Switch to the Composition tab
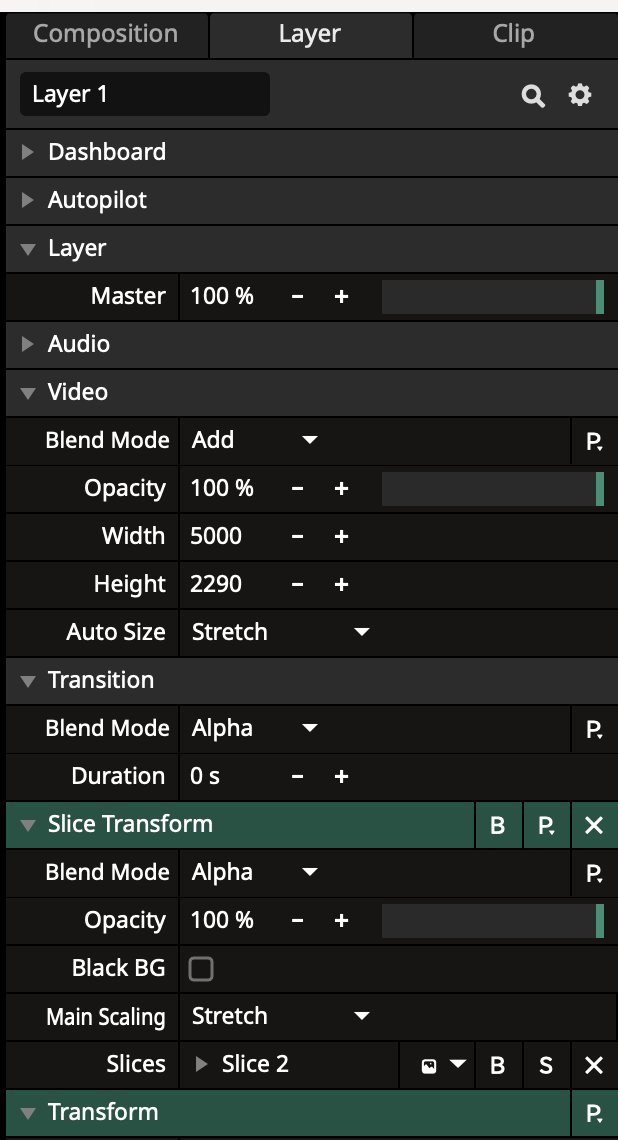Viewport: 618px width, 1140px height. coord(106,34)
